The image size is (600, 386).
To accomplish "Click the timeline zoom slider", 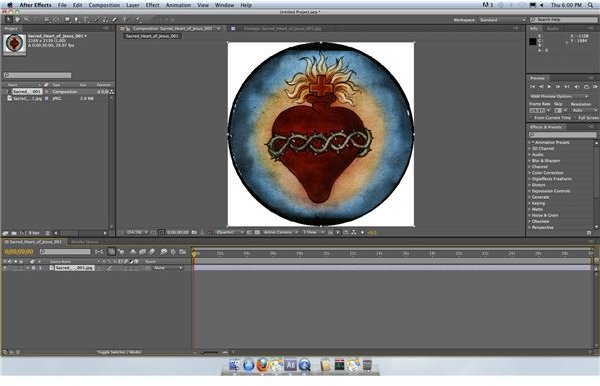I will pos(210,352).
